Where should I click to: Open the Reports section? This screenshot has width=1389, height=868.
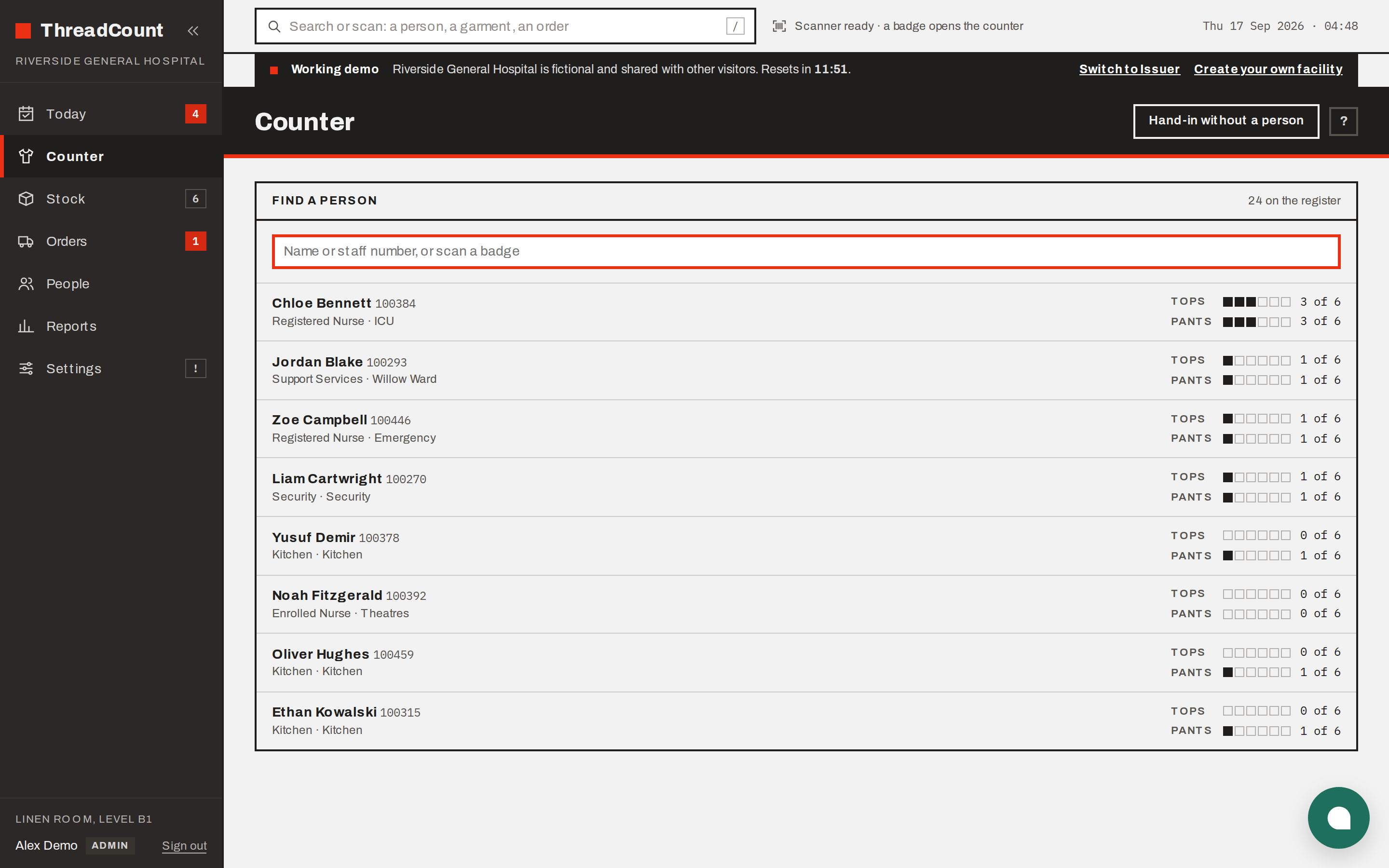(x=111, y=326)
